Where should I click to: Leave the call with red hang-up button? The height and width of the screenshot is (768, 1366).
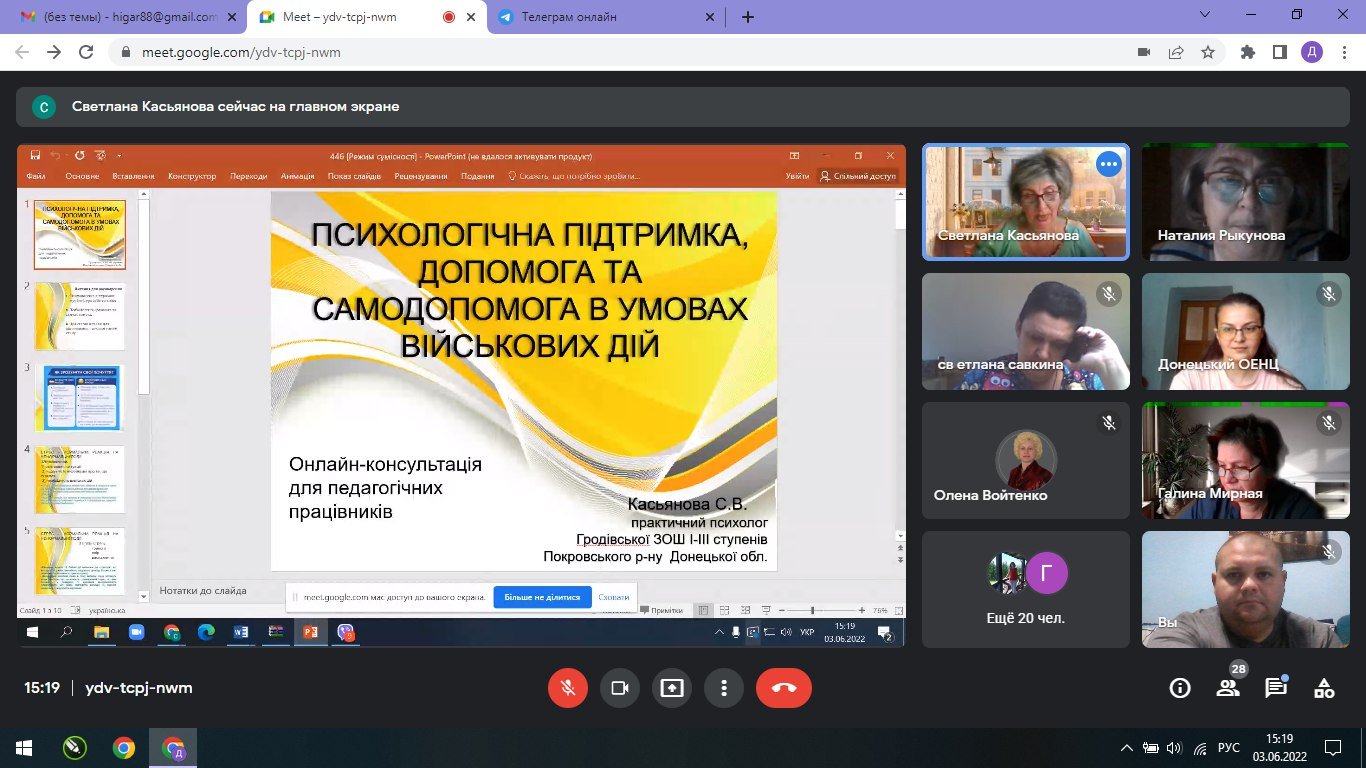[784, 688]
